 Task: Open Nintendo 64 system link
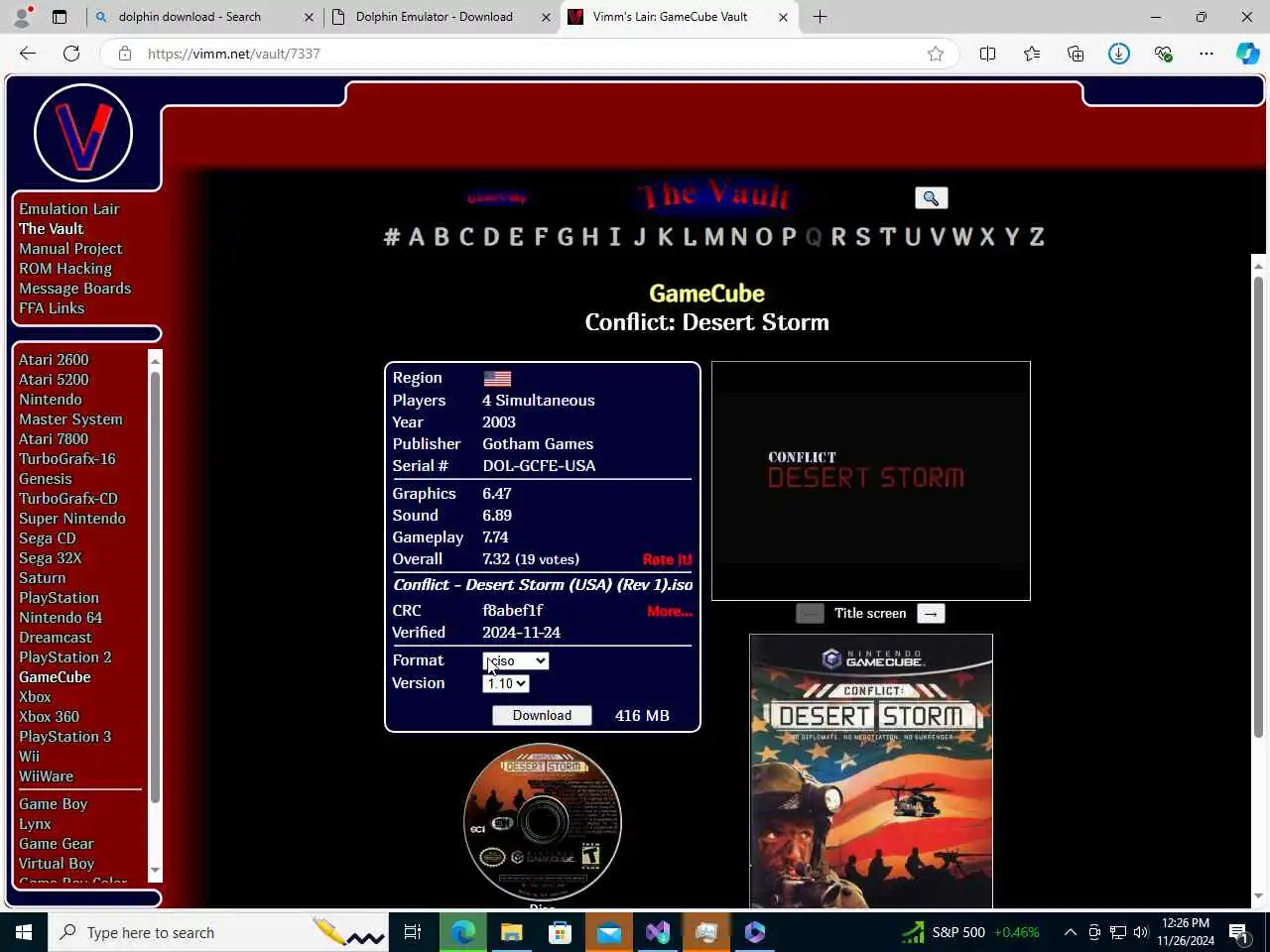61,618
